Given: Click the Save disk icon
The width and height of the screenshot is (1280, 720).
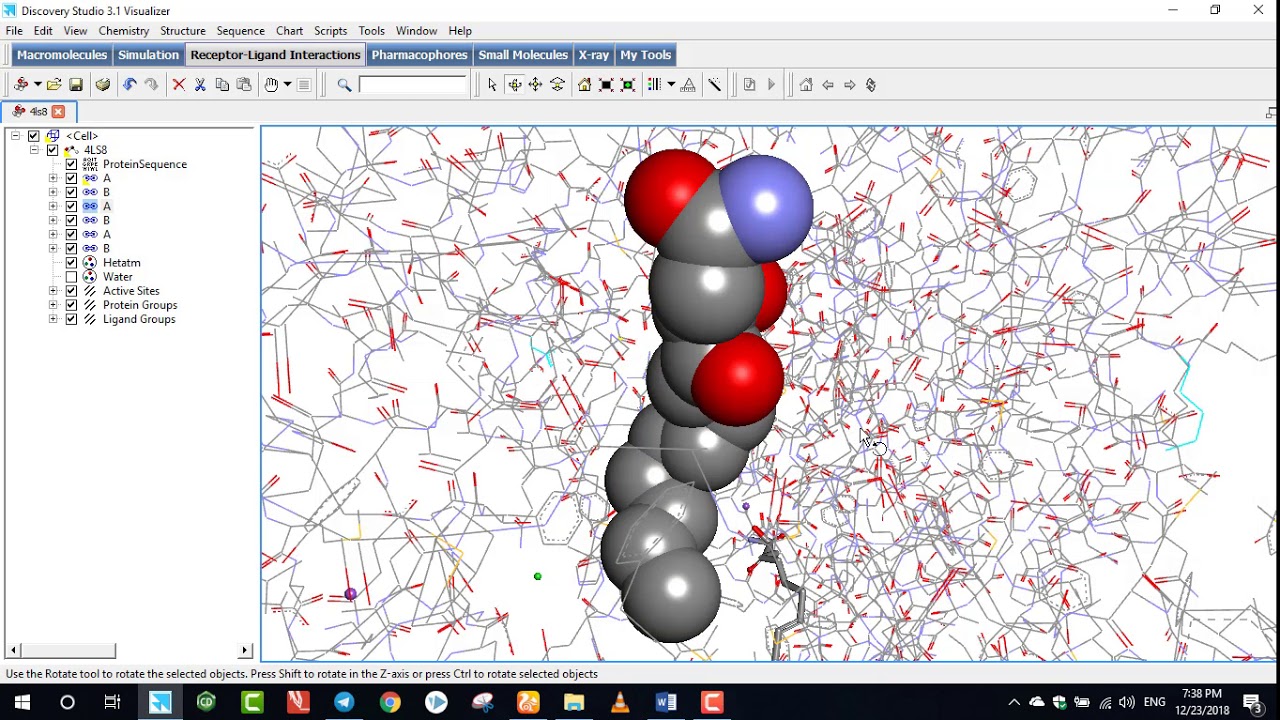Looking at the screenshot, I should pos(76,85).
